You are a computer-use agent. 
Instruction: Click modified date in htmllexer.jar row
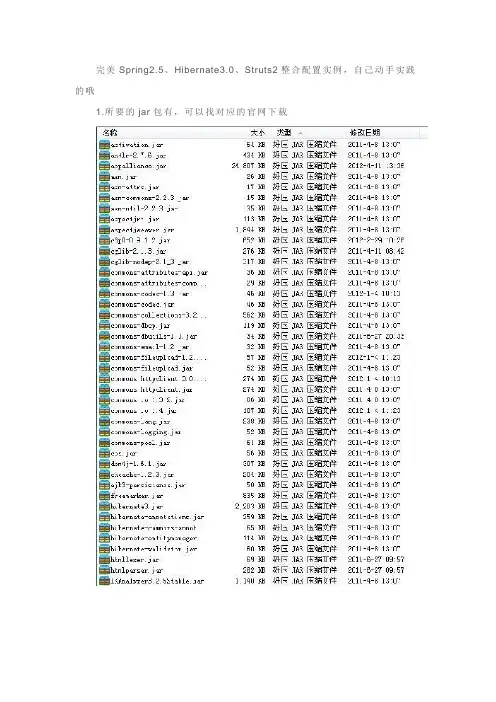coord(376,560)
